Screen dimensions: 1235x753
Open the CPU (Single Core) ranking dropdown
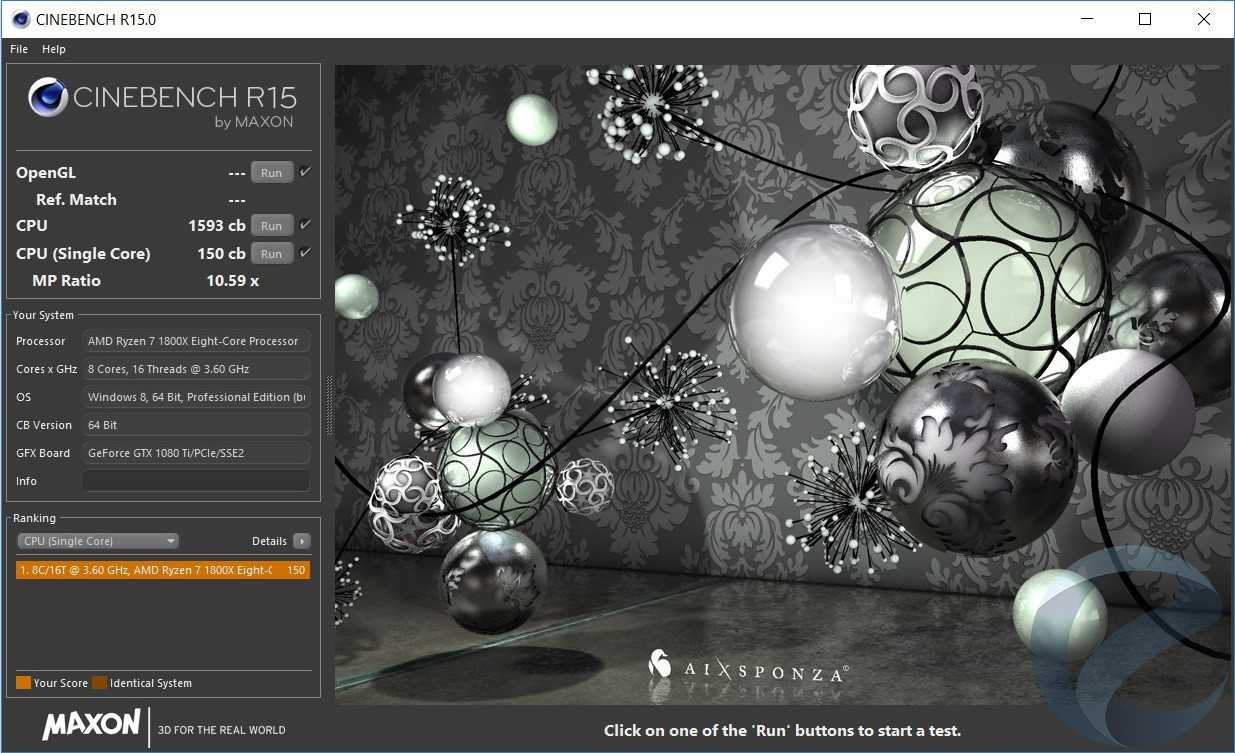tap(98, 541)
